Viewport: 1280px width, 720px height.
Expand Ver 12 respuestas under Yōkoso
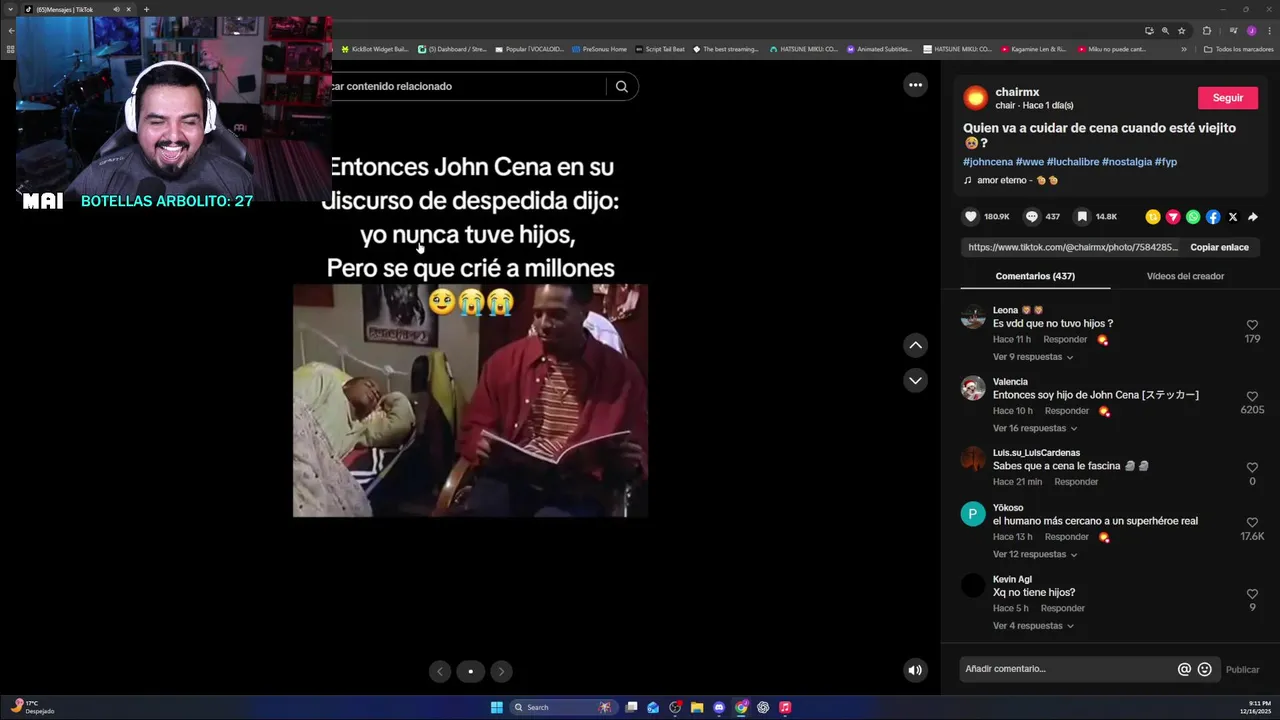(1035, 554)
